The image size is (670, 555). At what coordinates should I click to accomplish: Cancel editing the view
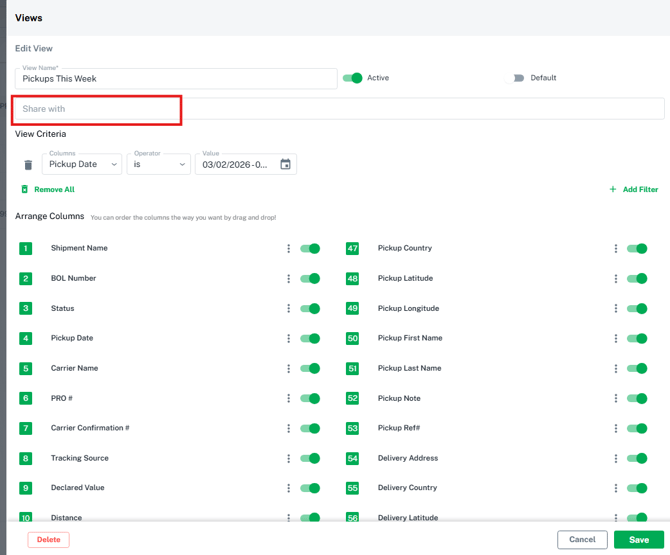coord(582,540)
